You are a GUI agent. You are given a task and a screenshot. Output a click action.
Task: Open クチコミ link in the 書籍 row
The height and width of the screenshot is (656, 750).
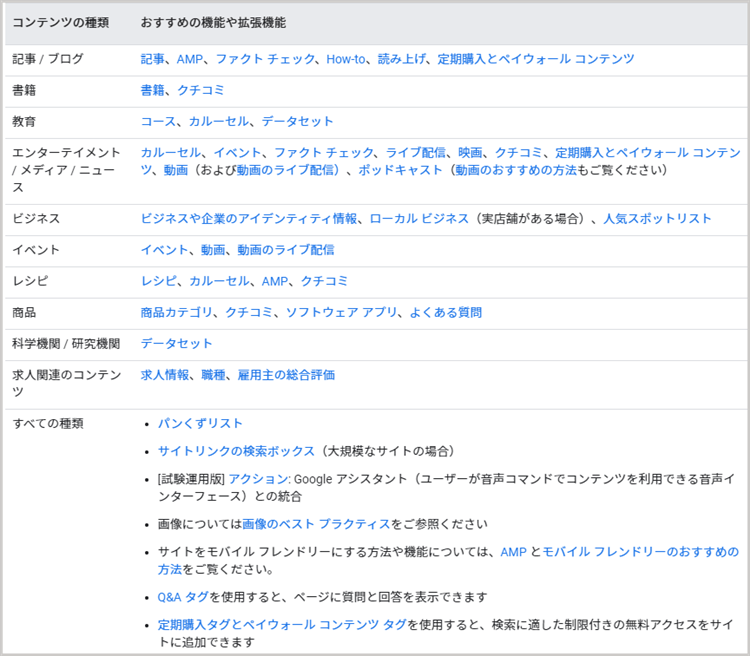pos(200,90)
